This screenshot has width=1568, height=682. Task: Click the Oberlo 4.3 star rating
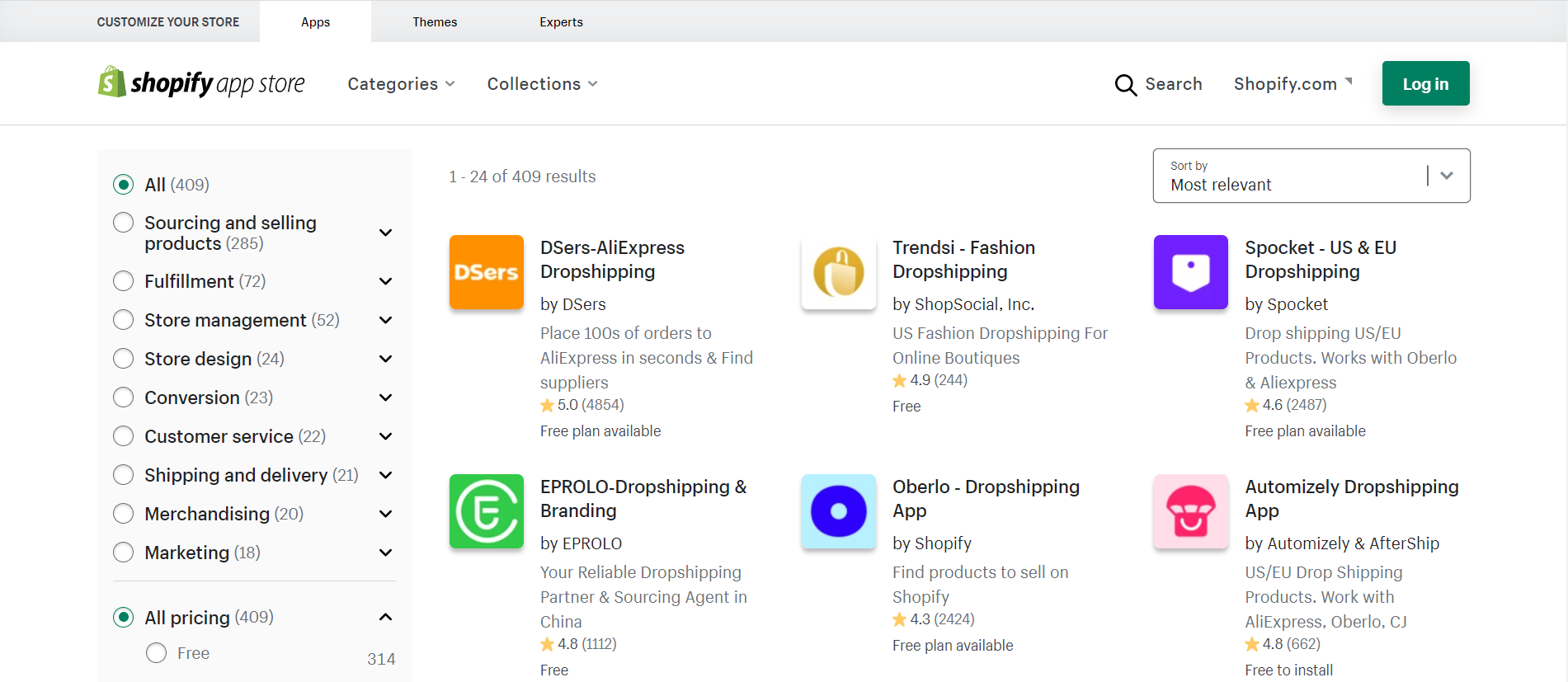(934, 619)
